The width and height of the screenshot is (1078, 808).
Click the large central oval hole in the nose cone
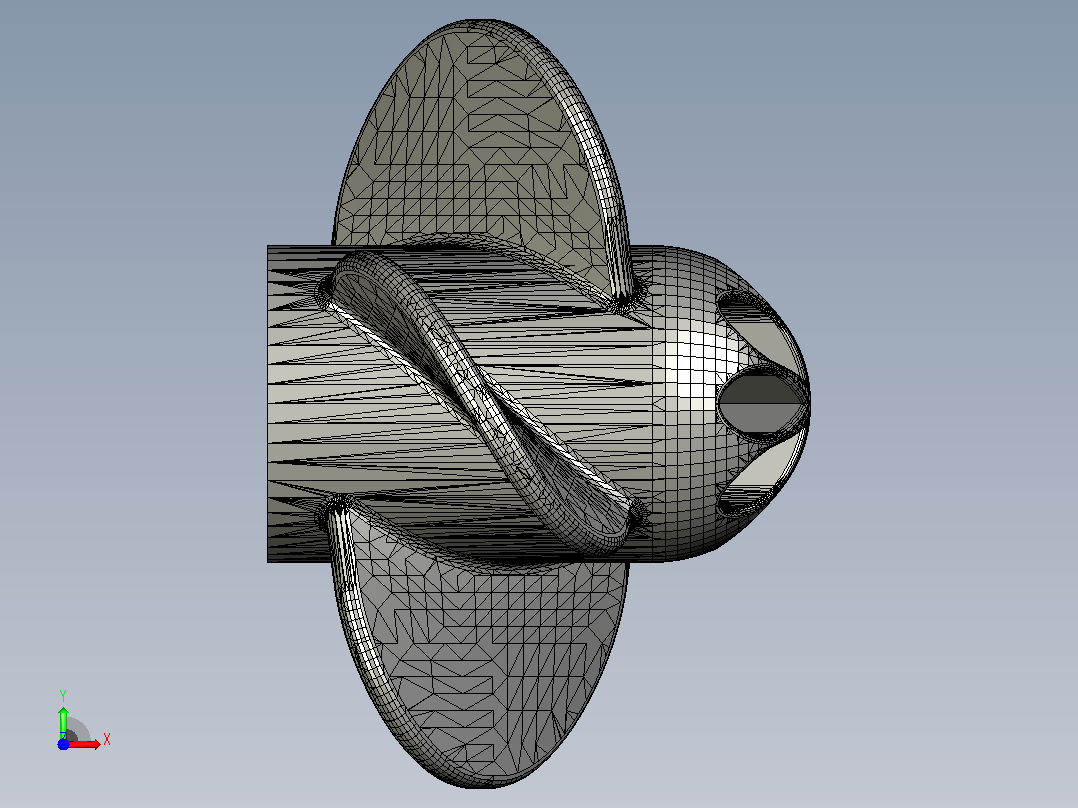point(762,403)
